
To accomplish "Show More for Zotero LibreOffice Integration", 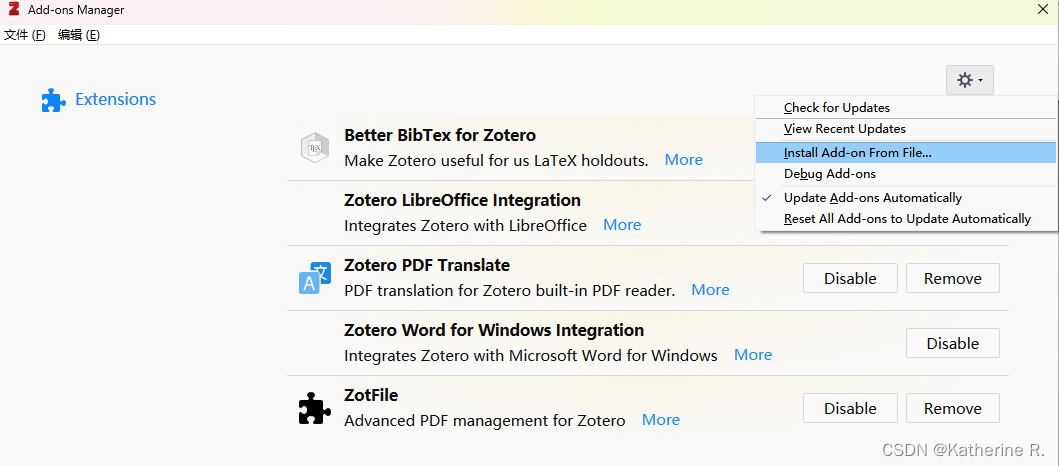I will tap(622, 225).
